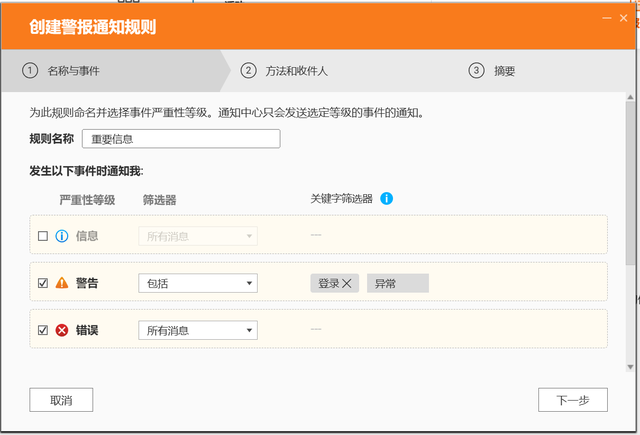Click the orange warning triangle icon
Image resolution: width=640 pixels, height=435 pixels.
point(62,282)
